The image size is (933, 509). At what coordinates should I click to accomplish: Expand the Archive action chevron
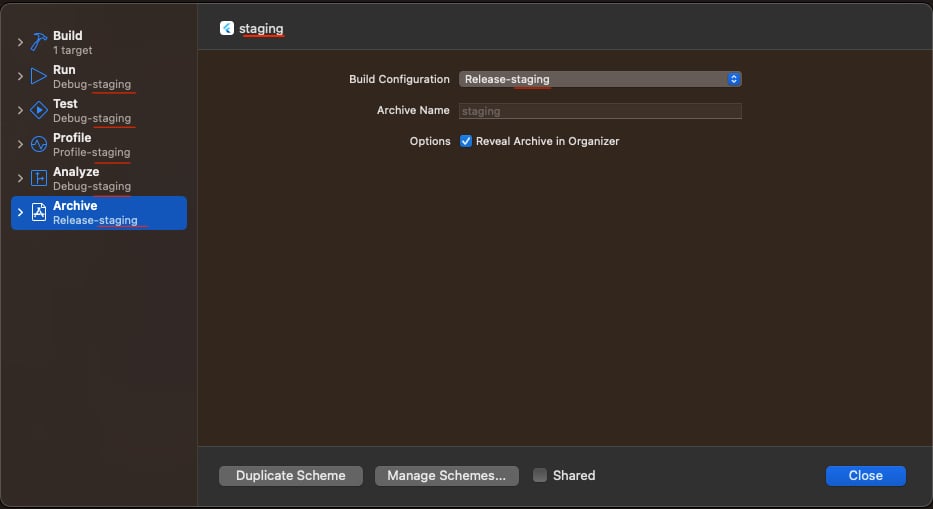pos(20,212)
